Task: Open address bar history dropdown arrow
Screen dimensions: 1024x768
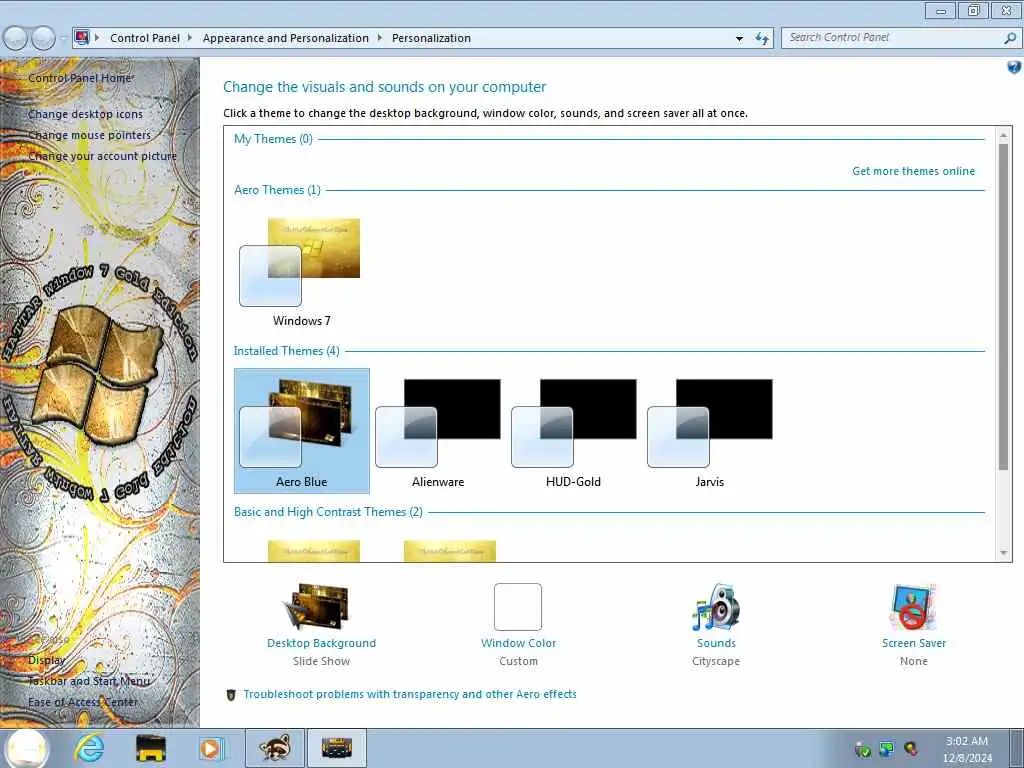Action: pos(739,39)
